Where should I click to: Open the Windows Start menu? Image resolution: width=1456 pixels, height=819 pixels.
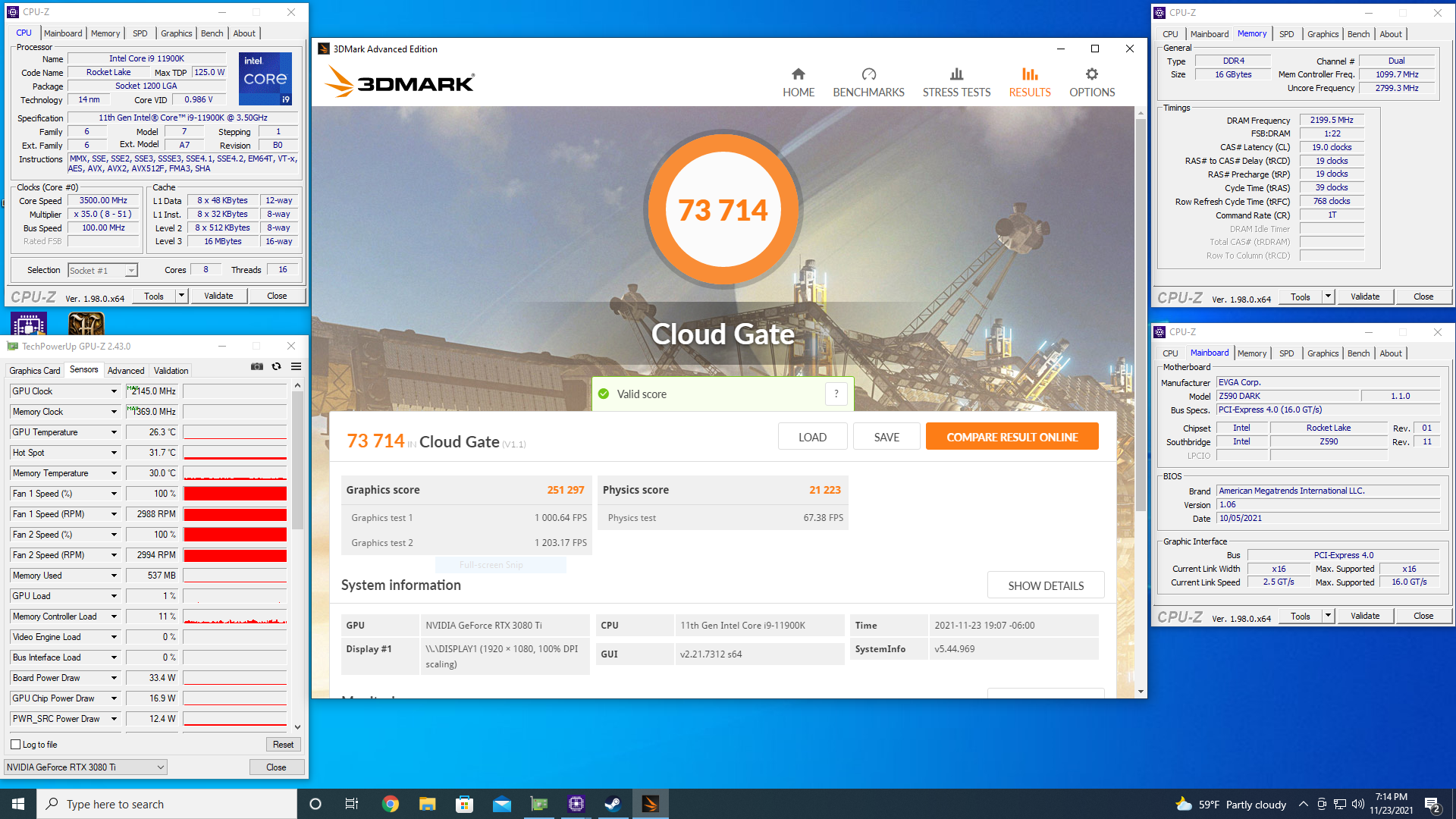(x=18, y=804)
